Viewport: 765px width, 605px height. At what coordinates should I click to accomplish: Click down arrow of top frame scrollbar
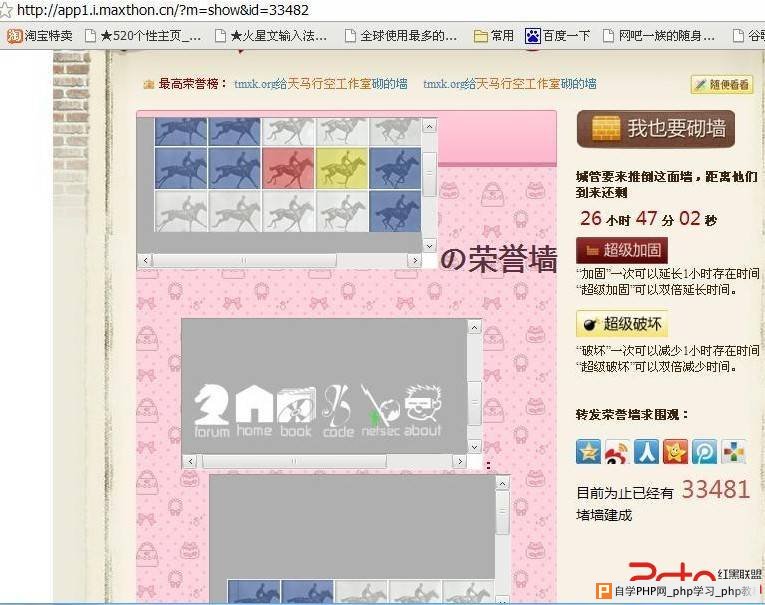click(429, 246)
